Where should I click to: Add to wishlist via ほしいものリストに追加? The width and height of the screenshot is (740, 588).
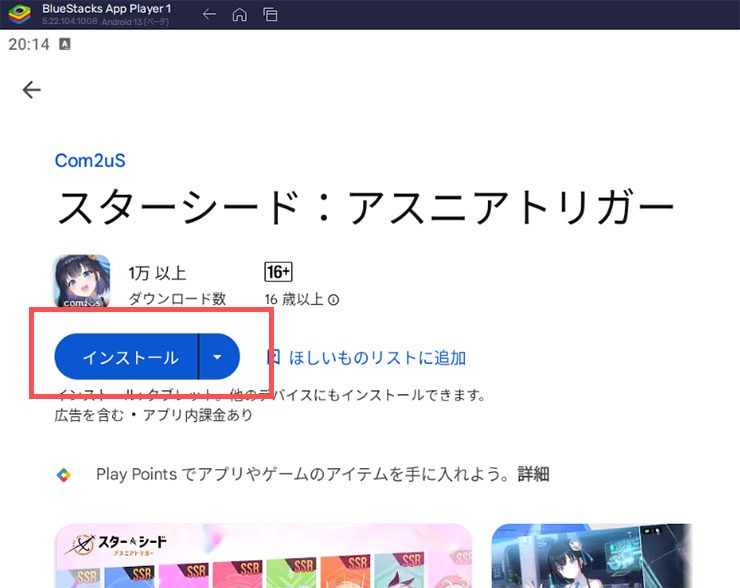click(x=377, y=358)
